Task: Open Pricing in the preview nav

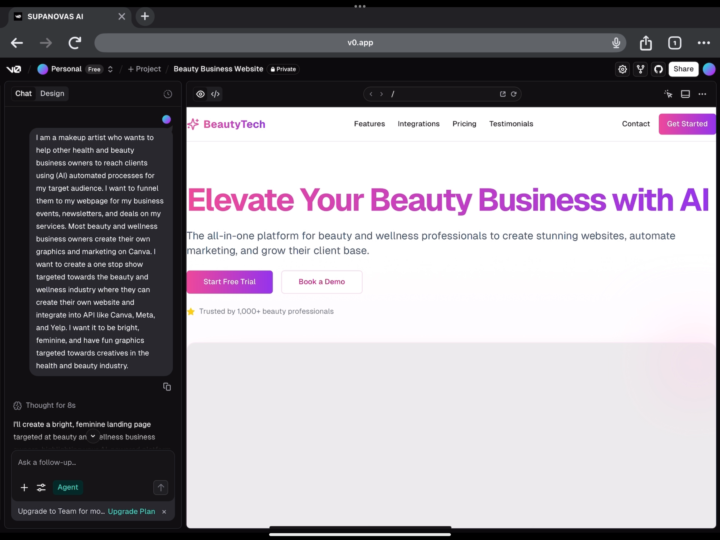Action: (464, 124)
